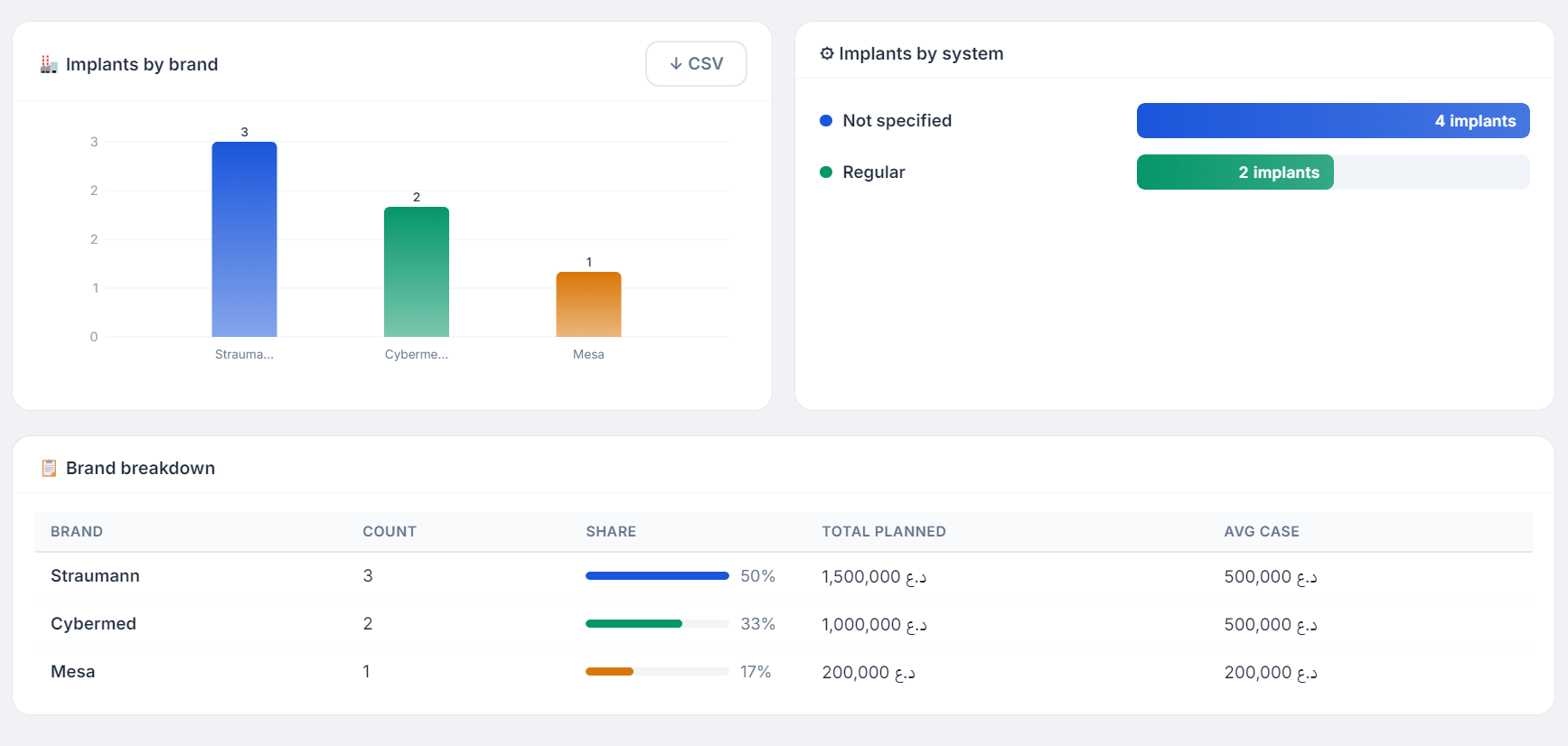Click the Cybermed 33% share bar
1568x746 pixels.
[x=657, y=624]
